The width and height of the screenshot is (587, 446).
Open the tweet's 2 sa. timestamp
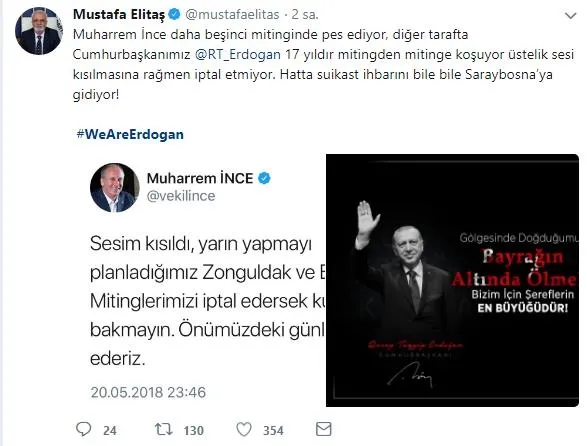point(305,15)
